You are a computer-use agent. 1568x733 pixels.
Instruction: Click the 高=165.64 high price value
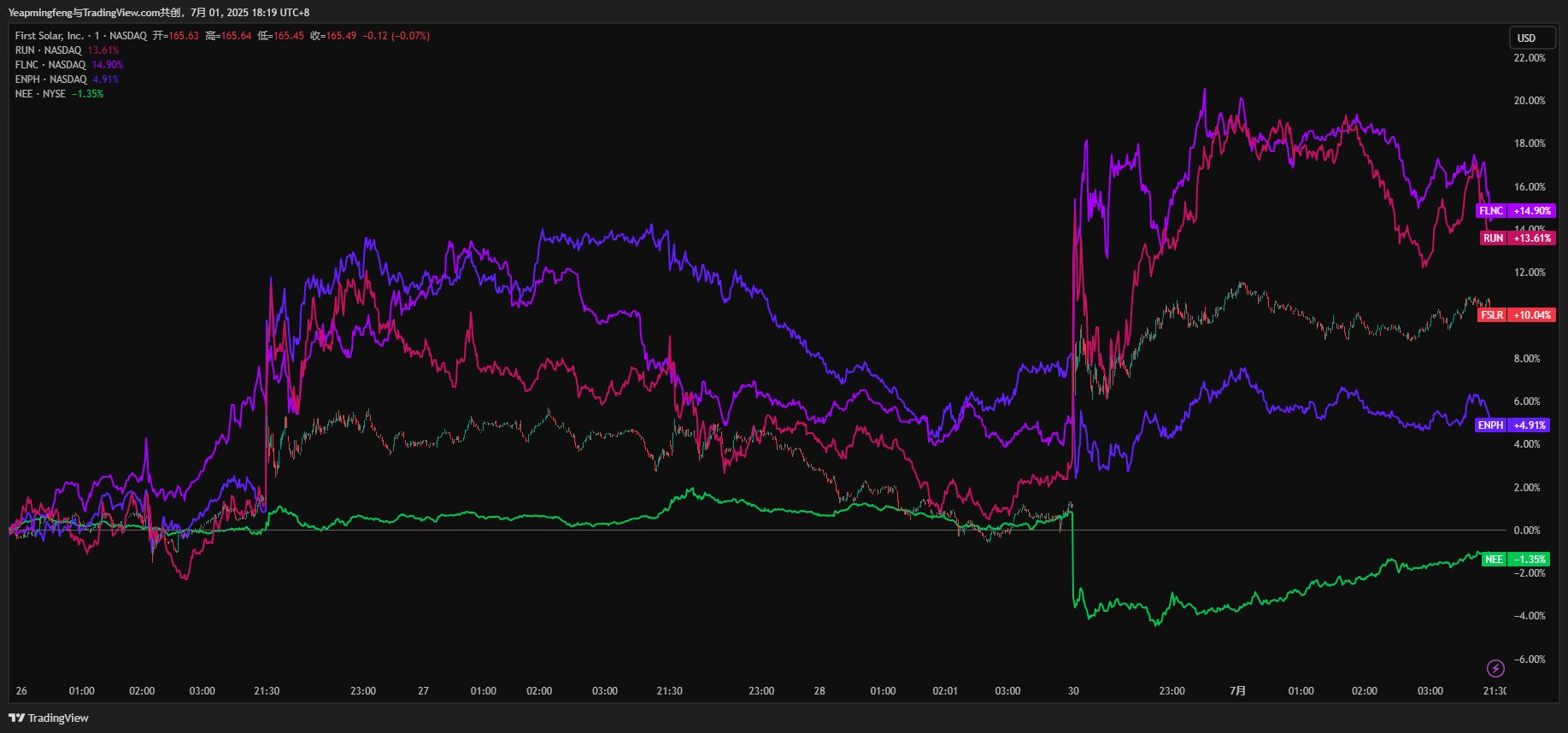click(228, 36)
